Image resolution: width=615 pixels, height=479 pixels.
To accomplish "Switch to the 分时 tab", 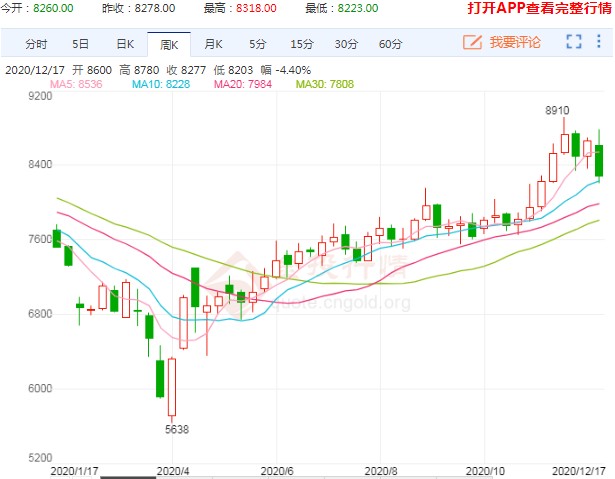I will point(36,44).
